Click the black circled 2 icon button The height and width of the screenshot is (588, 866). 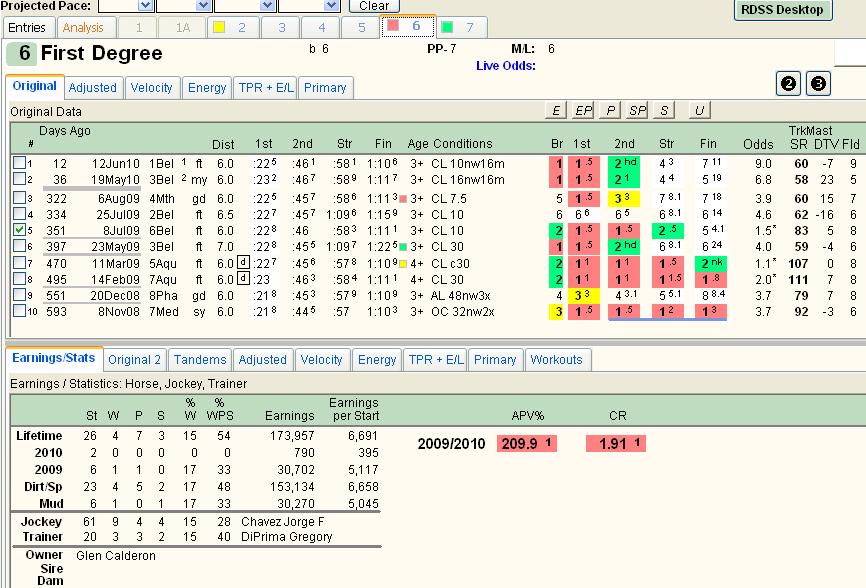[788, 84]
